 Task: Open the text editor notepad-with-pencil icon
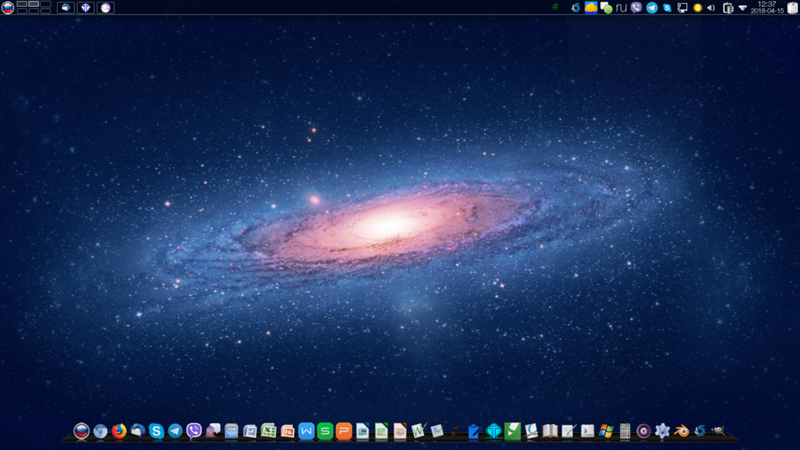[568, 431]
